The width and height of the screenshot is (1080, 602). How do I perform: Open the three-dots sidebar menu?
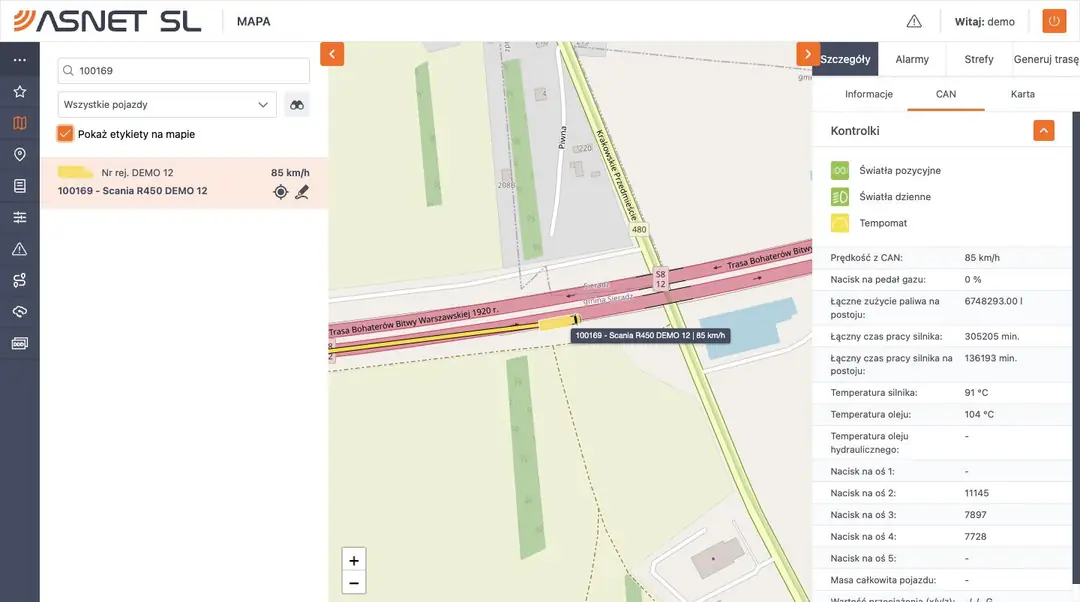click(x=19, y=60)
